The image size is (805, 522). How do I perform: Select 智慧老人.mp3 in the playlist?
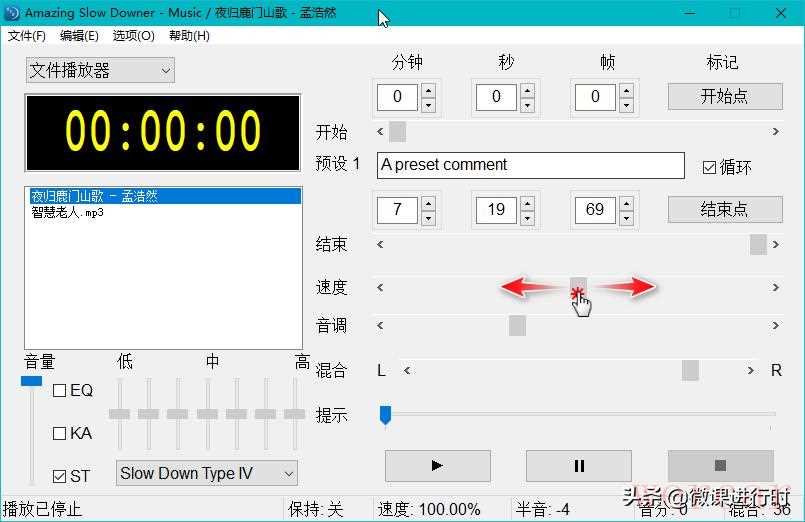68,212
